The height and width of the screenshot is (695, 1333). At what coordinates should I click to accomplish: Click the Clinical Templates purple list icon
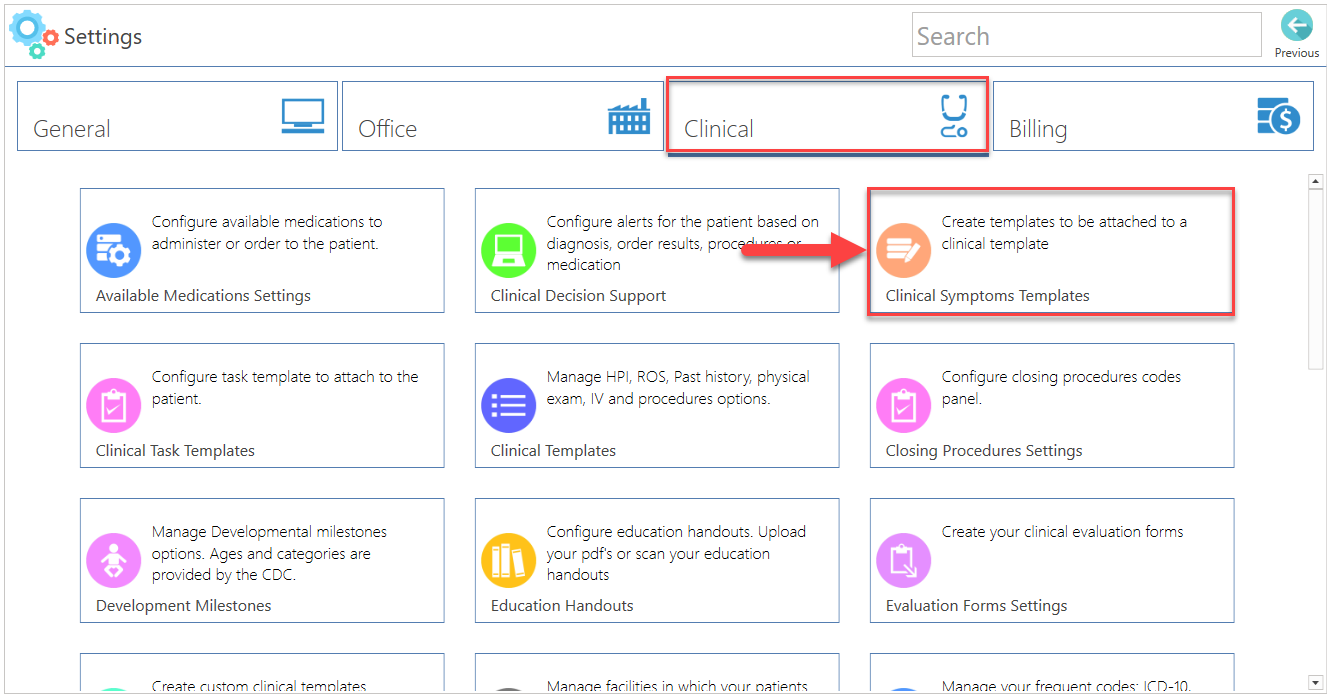pyautogui.click(x=509, y=405)
